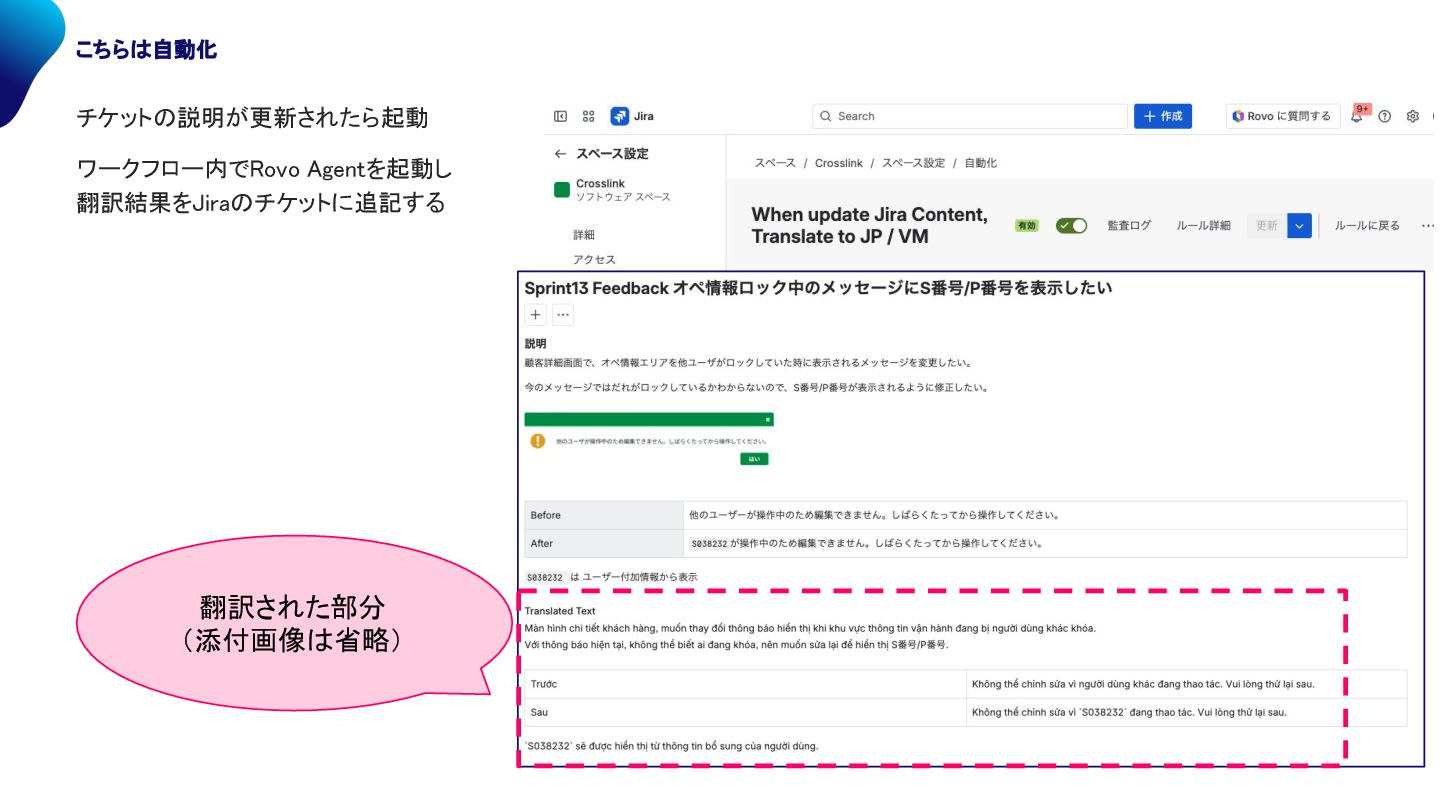The width and height of the screenshot is (1440, 810).
Task: Click the はい button in embedded image
Action: click(x=754, y=459)
